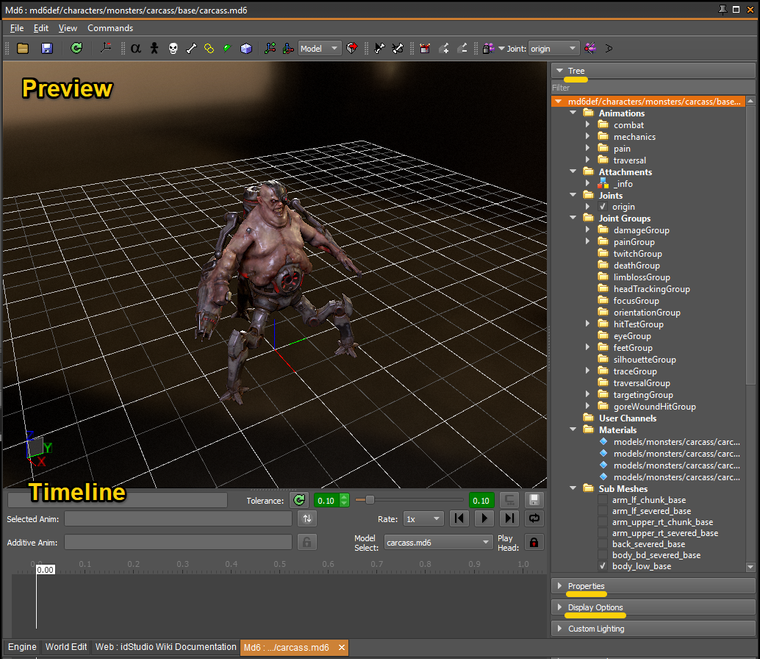Click the tolerance 0.10 spinner arrows
This screenshot has width=760, height=659.
tap(344, 500)
